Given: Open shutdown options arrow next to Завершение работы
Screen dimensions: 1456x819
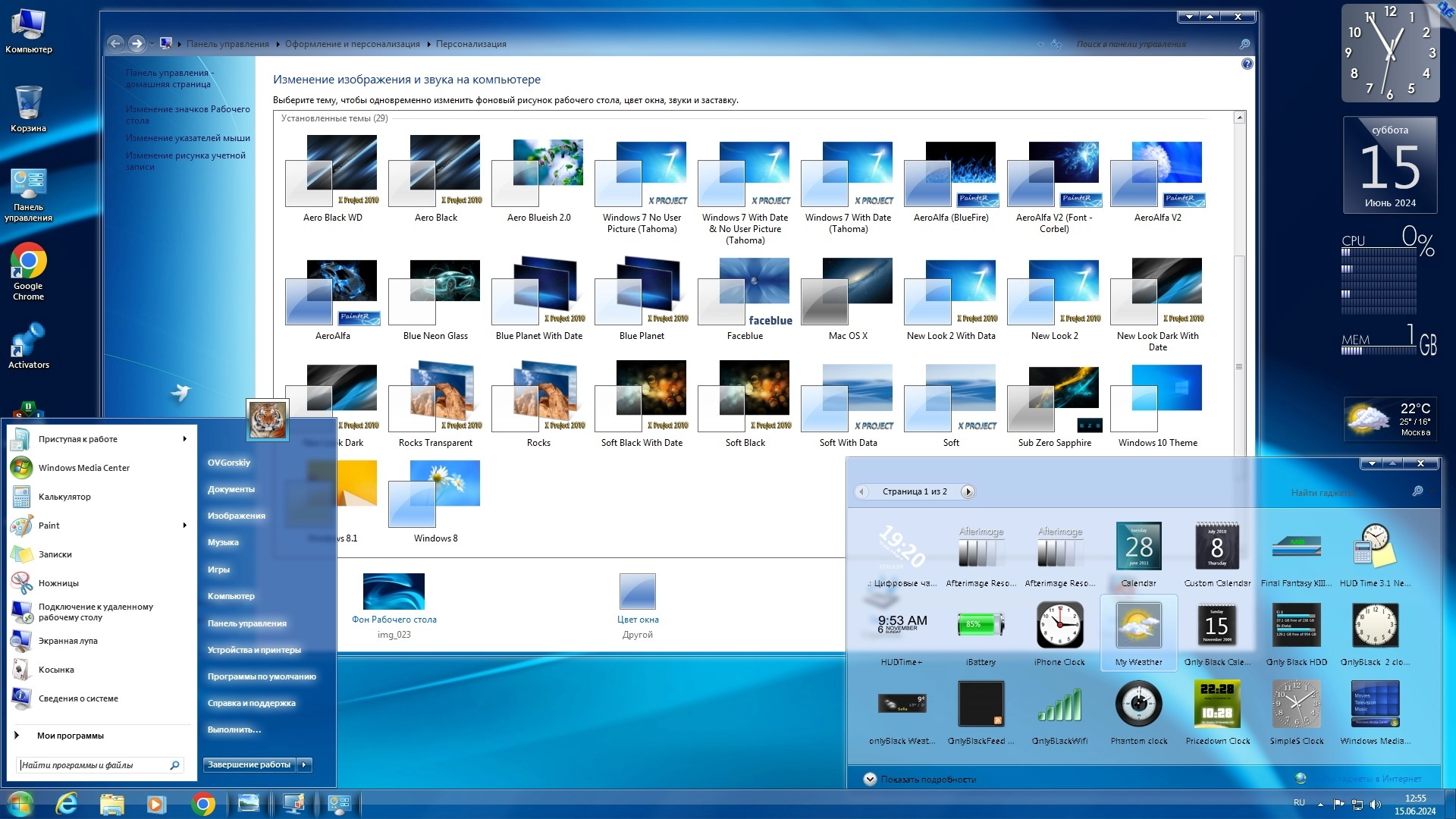Looking at the screenshot, I should 304,764.
